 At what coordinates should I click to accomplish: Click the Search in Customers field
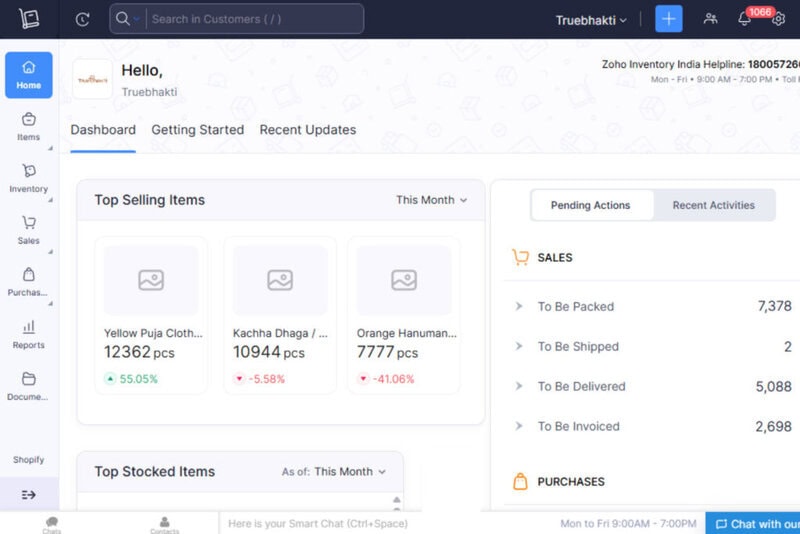256,19
